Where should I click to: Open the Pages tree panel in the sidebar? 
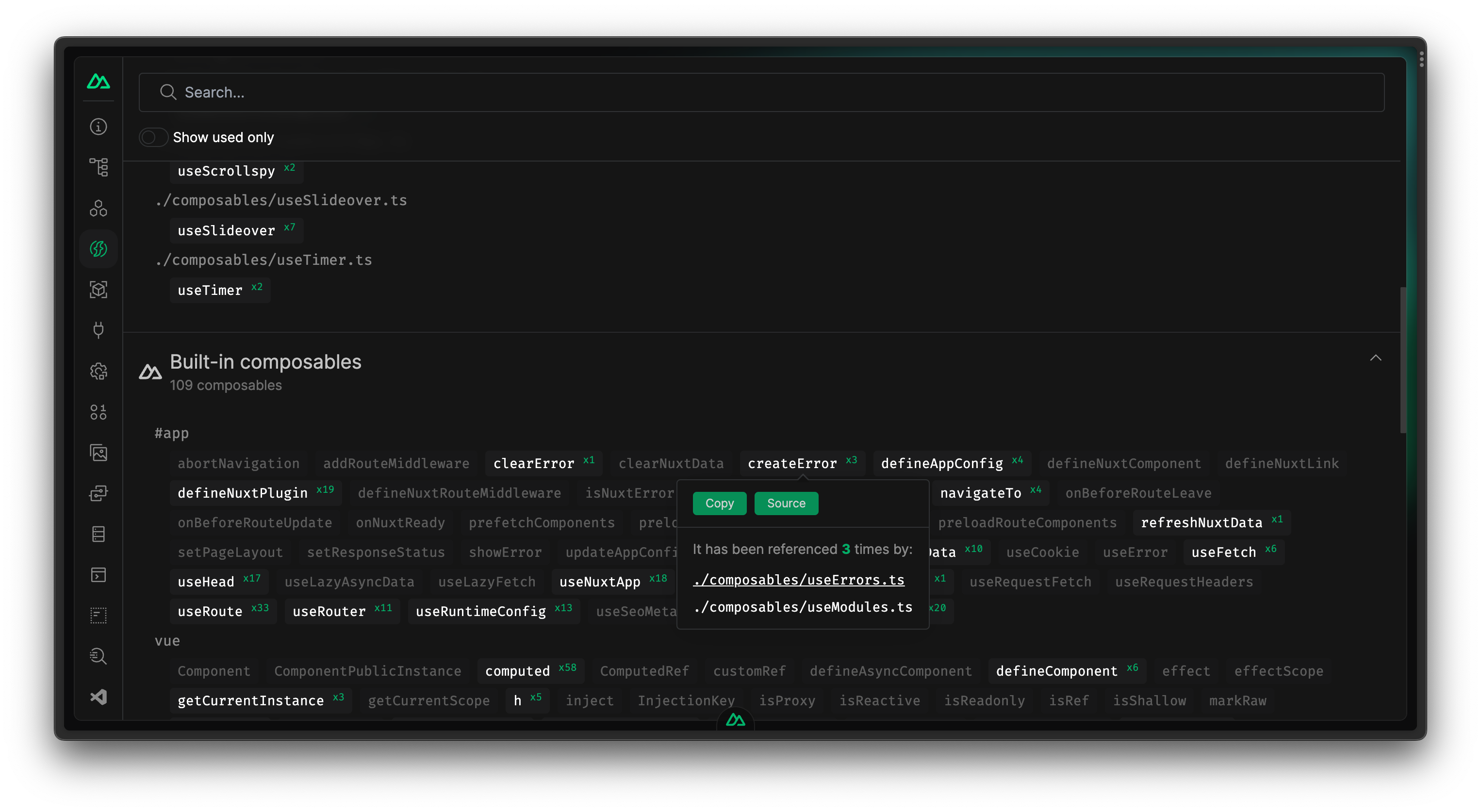pyautogui.click(x=99, y=167)
